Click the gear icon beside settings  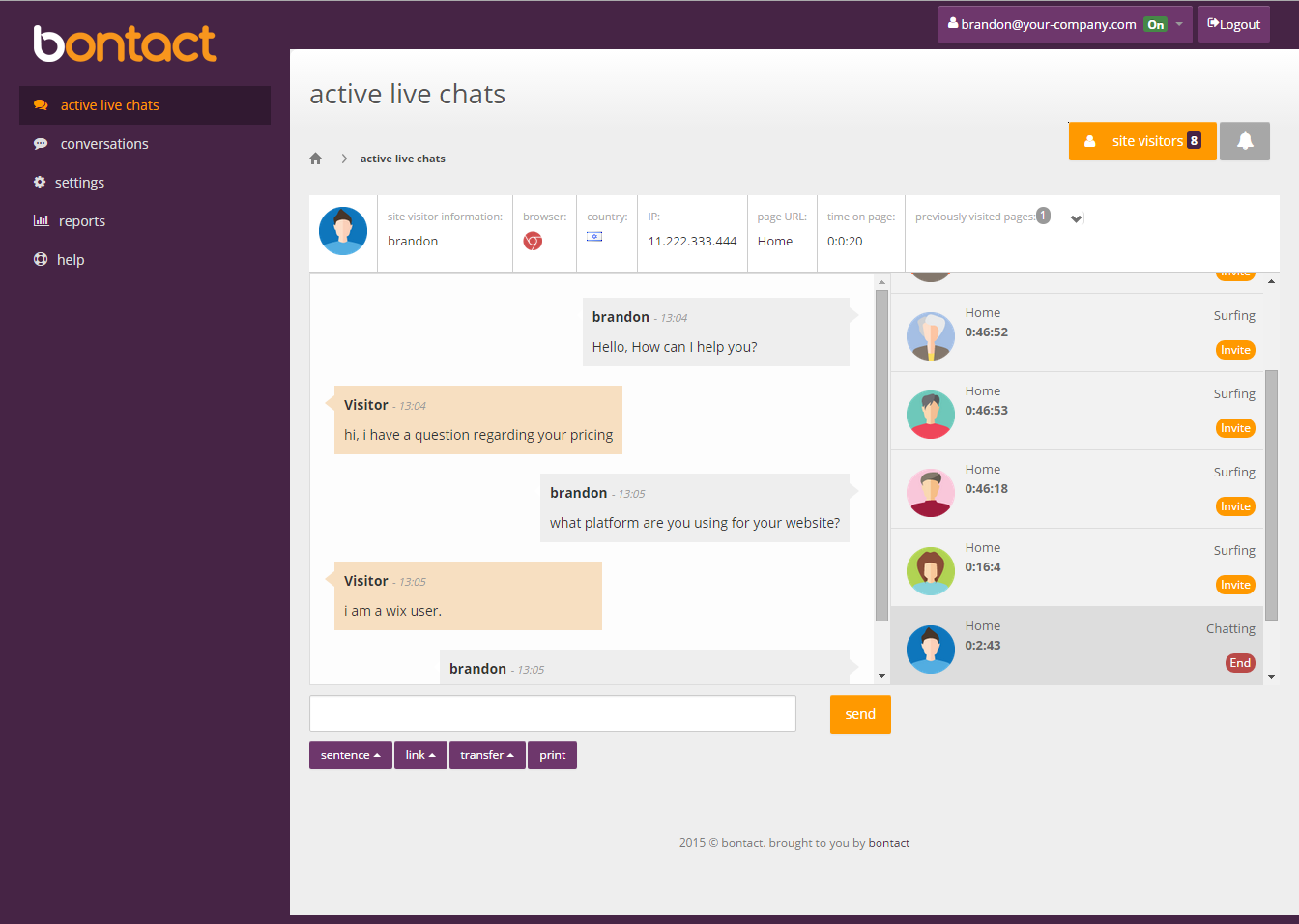tap(40, 182)
